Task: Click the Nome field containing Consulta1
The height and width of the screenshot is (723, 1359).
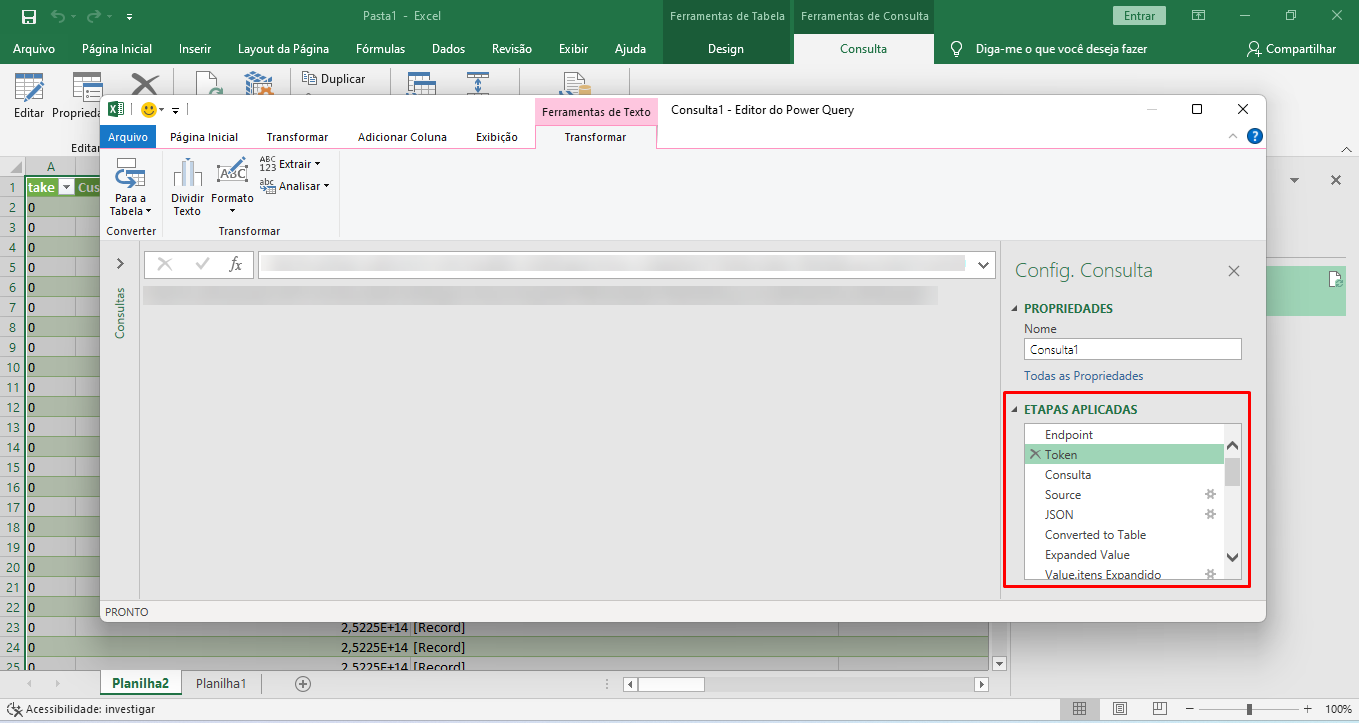Action: [1132, 350]
